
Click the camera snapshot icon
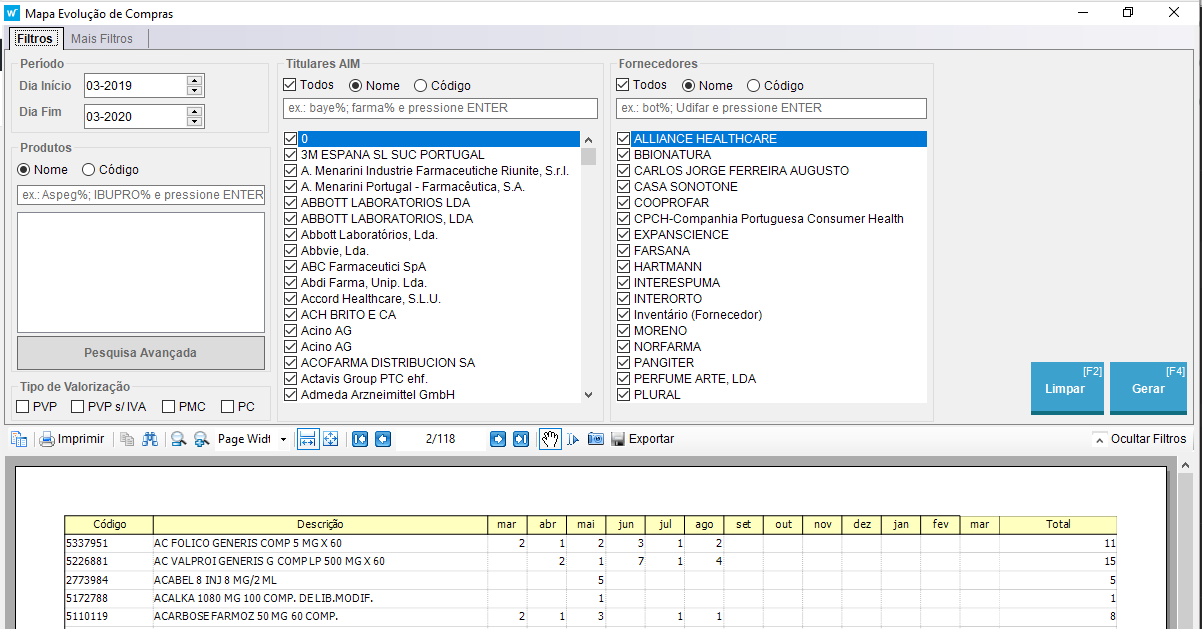596,439
